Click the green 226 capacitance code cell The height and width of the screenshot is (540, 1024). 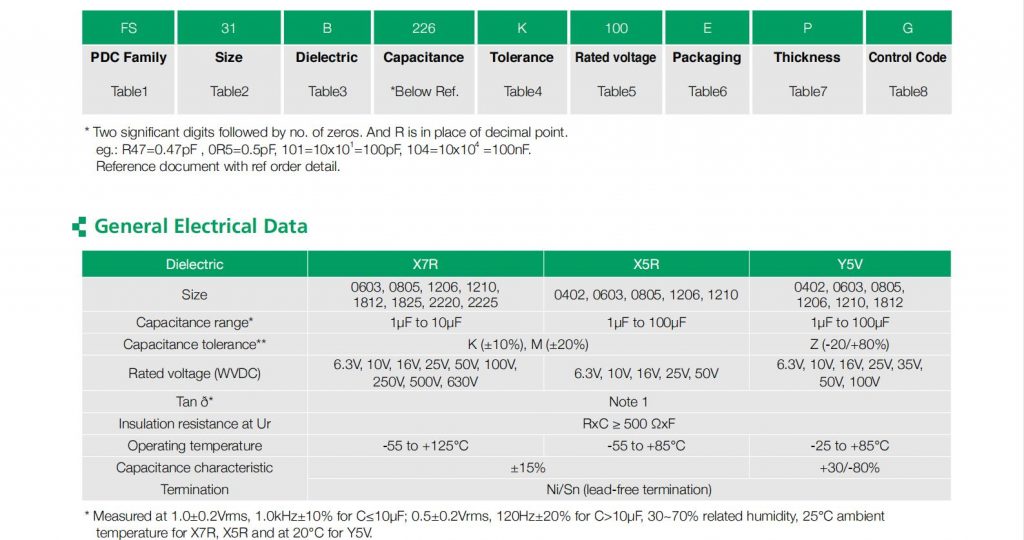(424, 28)
